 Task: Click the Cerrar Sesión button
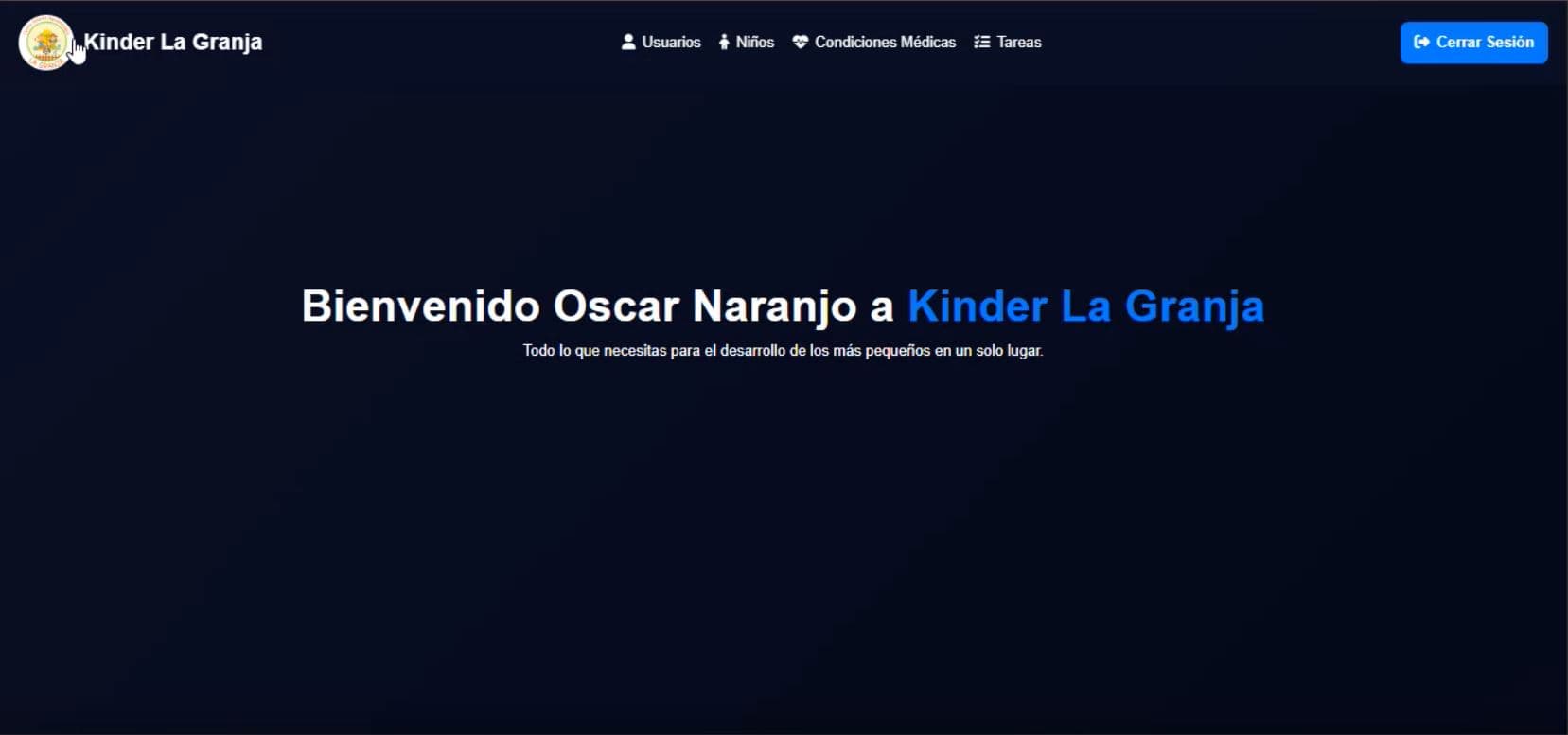[1473, 43]
